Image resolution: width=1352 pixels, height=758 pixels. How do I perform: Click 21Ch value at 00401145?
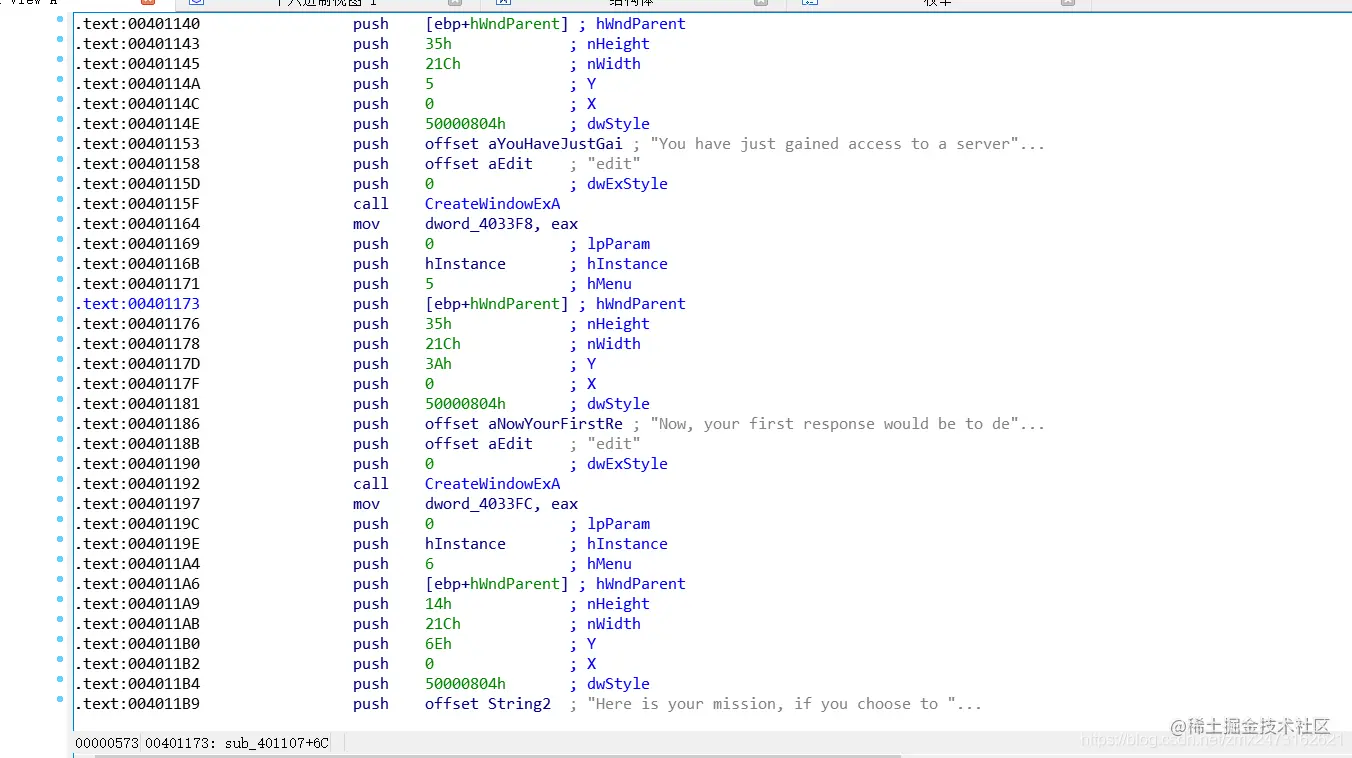pyautogui.click(x=443, y=64)
